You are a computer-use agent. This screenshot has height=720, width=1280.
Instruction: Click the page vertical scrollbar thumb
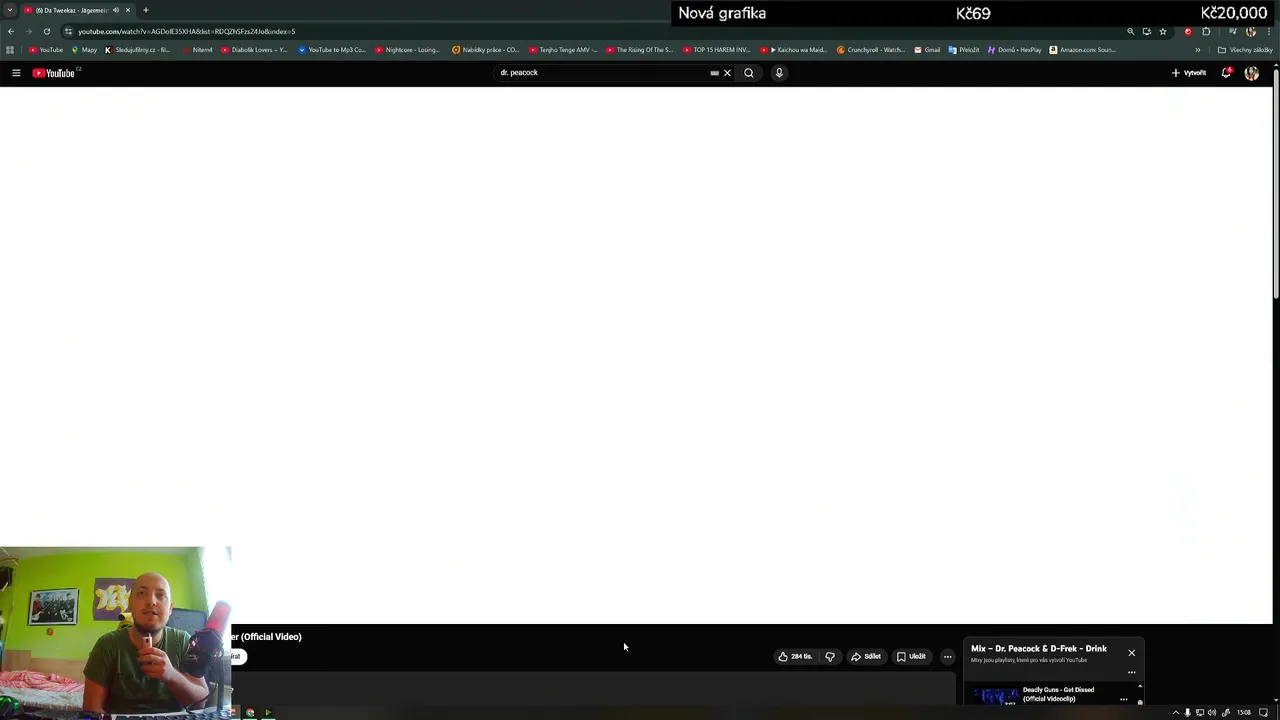click(x=1276, y=185)
